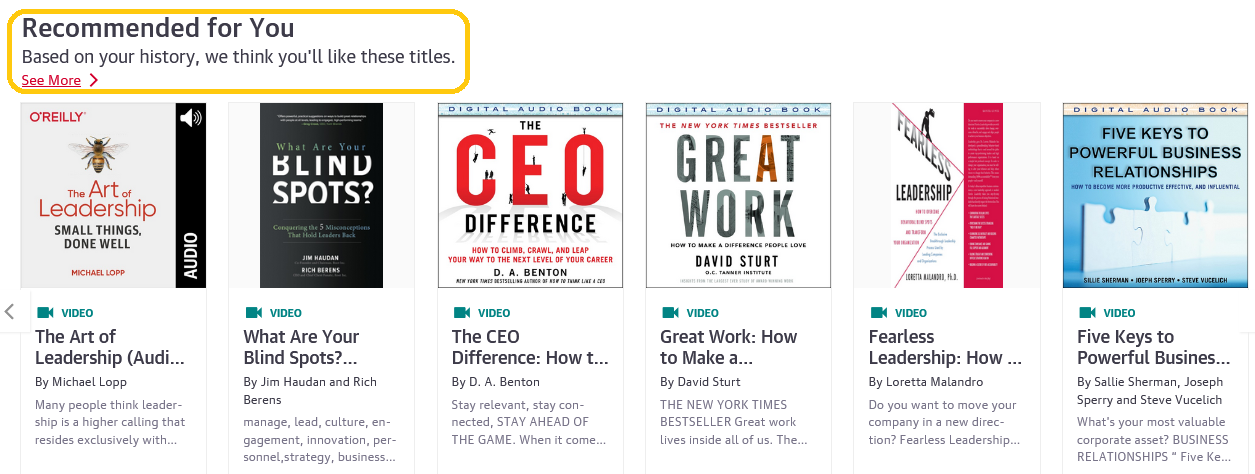Open Fearless Leadership title link
This screenshot has height=474, width=1255.
tap(945, 347)
